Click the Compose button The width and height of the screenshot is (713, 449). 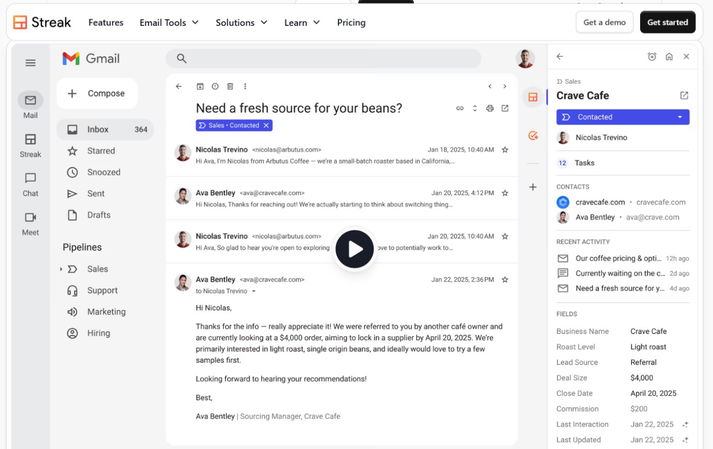[97, 94]
